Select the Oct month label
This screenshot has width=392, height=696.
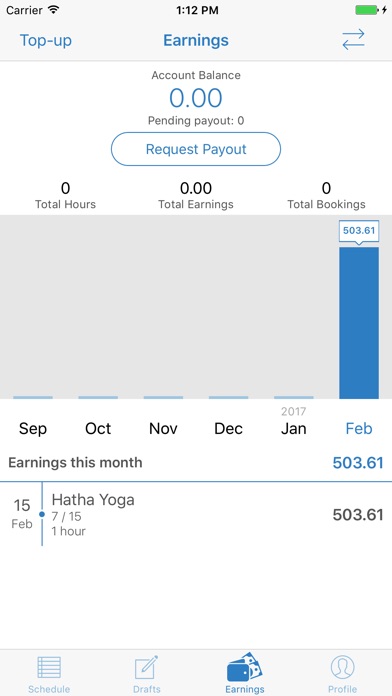(x=98, y=428)
